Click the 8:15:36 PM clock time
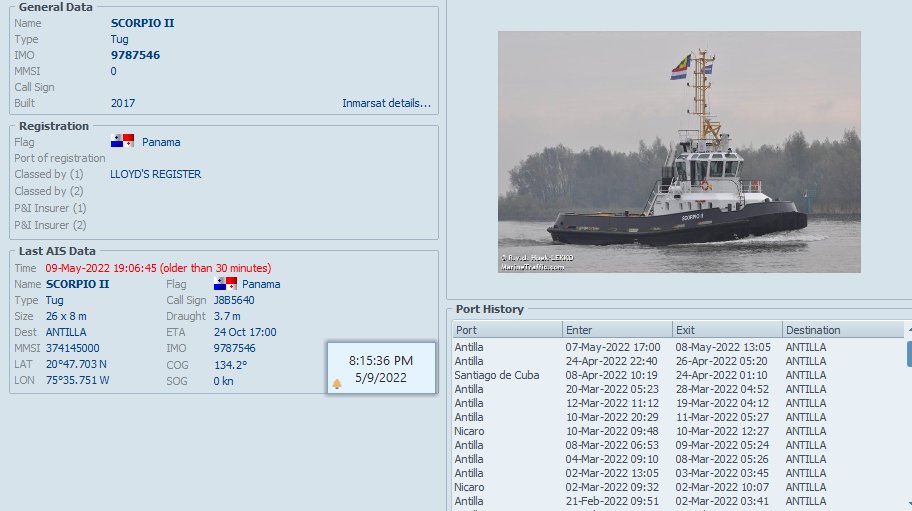The height and width of the screenshot is (511, 912). click(x=381, y=360)
